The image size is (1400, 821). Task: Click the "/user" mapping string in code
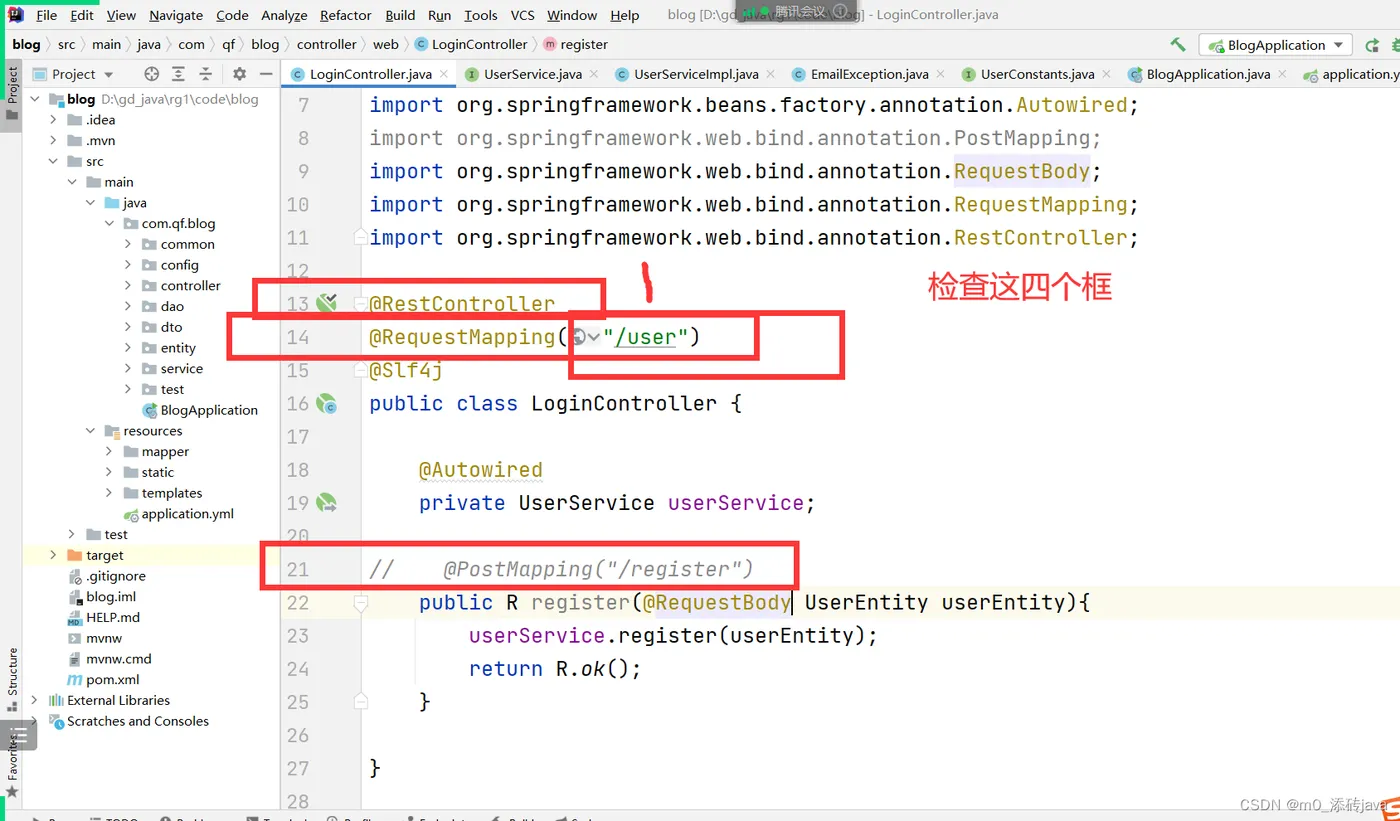click(x=645, y=337)
